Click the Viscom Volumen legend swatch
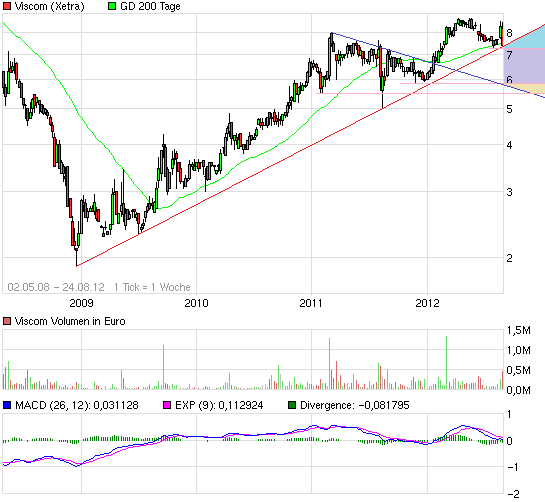This screenshot has width=545, height=502. click(x=7, y=321)
